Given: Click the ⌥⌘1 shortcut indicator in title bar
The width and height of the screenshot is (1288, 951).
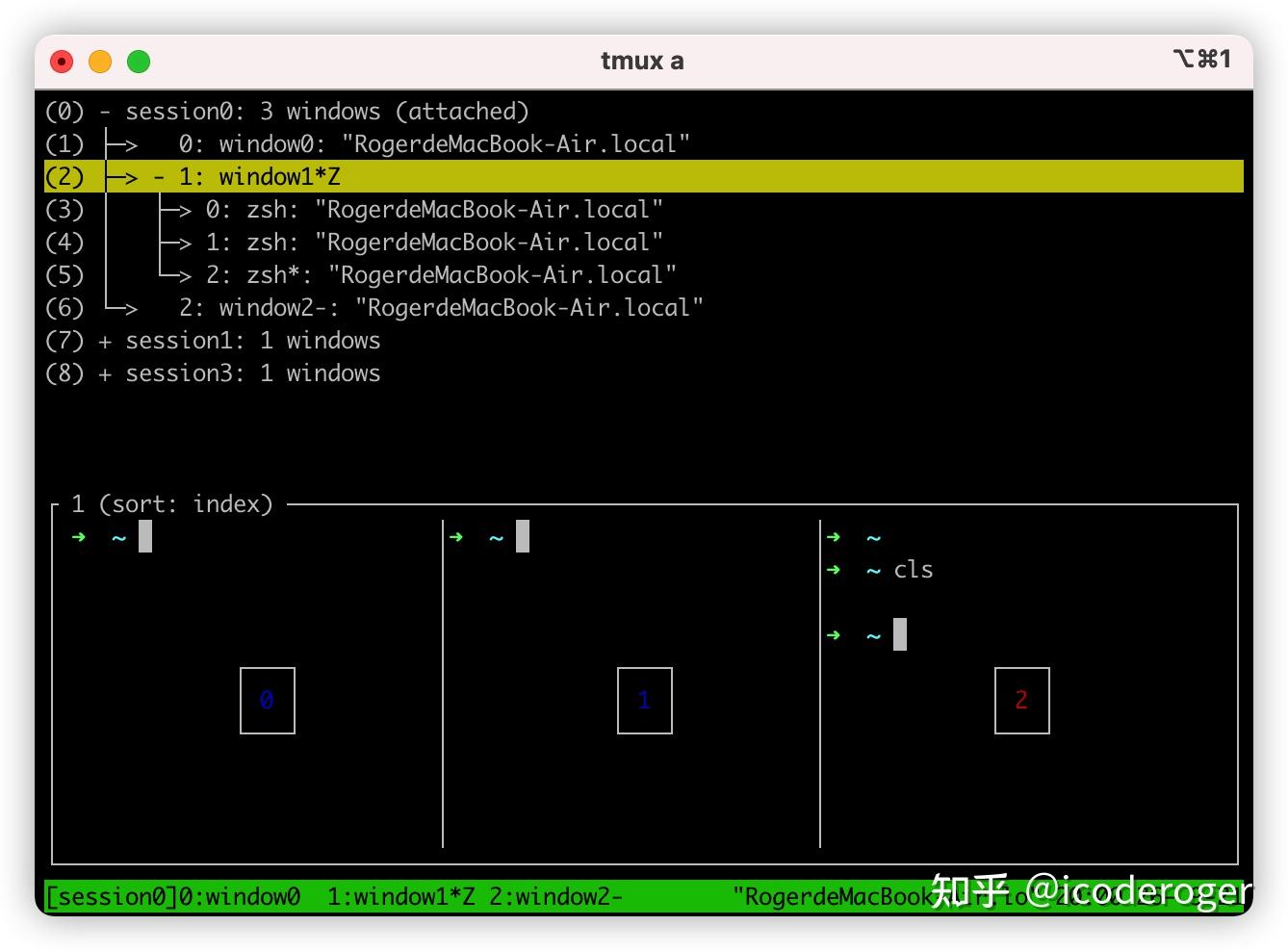Looking at the screenshot, I should click(1202, 60).
